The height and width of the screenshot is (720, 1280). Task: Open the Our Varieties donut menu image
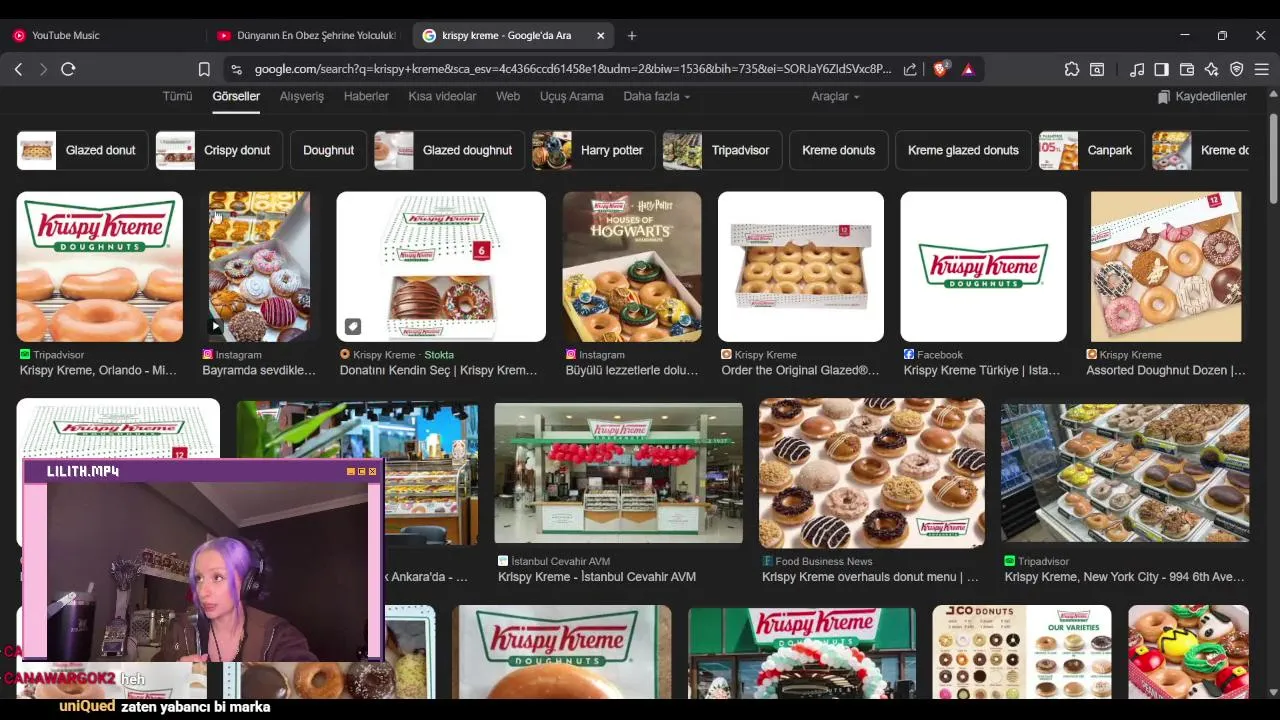click(1021, 652)
